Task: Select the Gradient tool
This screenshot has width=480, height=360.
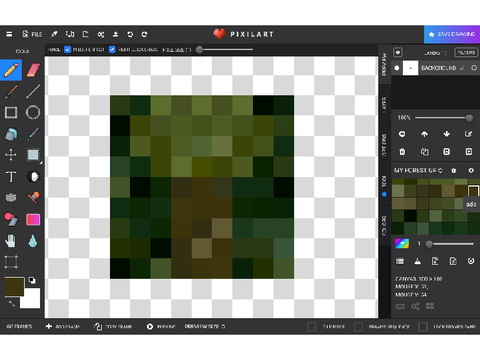Action: pyautogui.click(x=33, y=220)
